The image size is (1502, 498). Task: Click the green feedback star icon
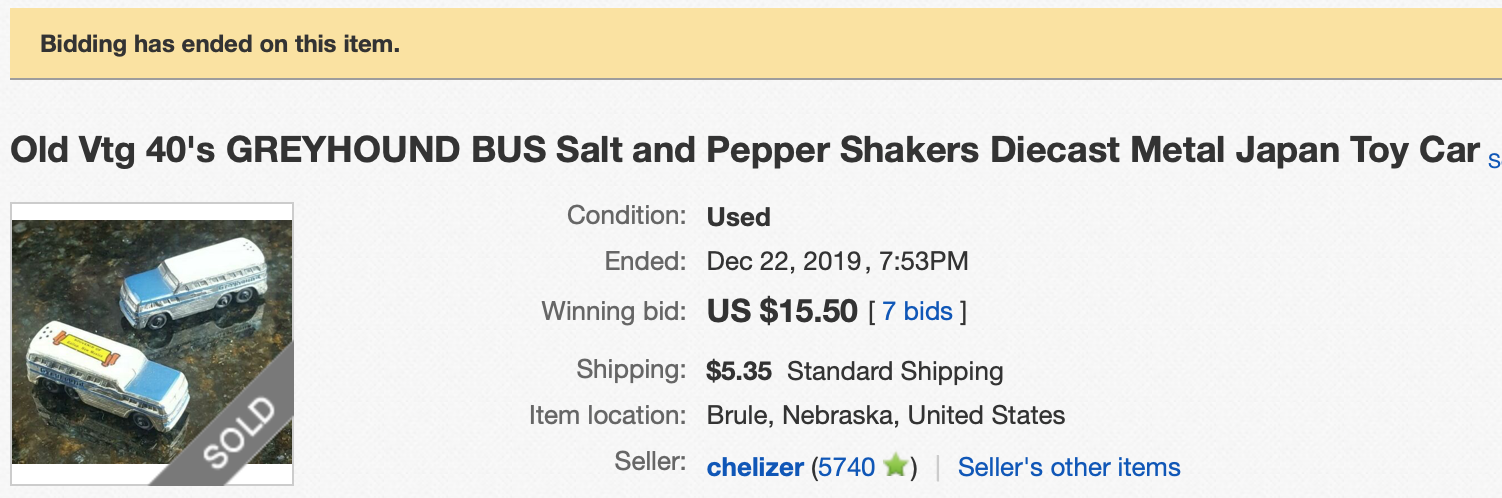point(895,466)
